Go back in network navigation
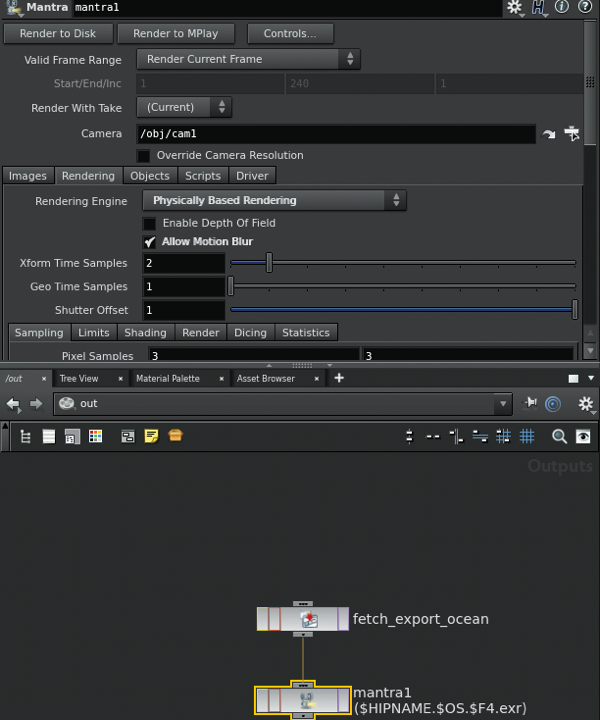Screen dimensions: 600x720 point(13,404)
